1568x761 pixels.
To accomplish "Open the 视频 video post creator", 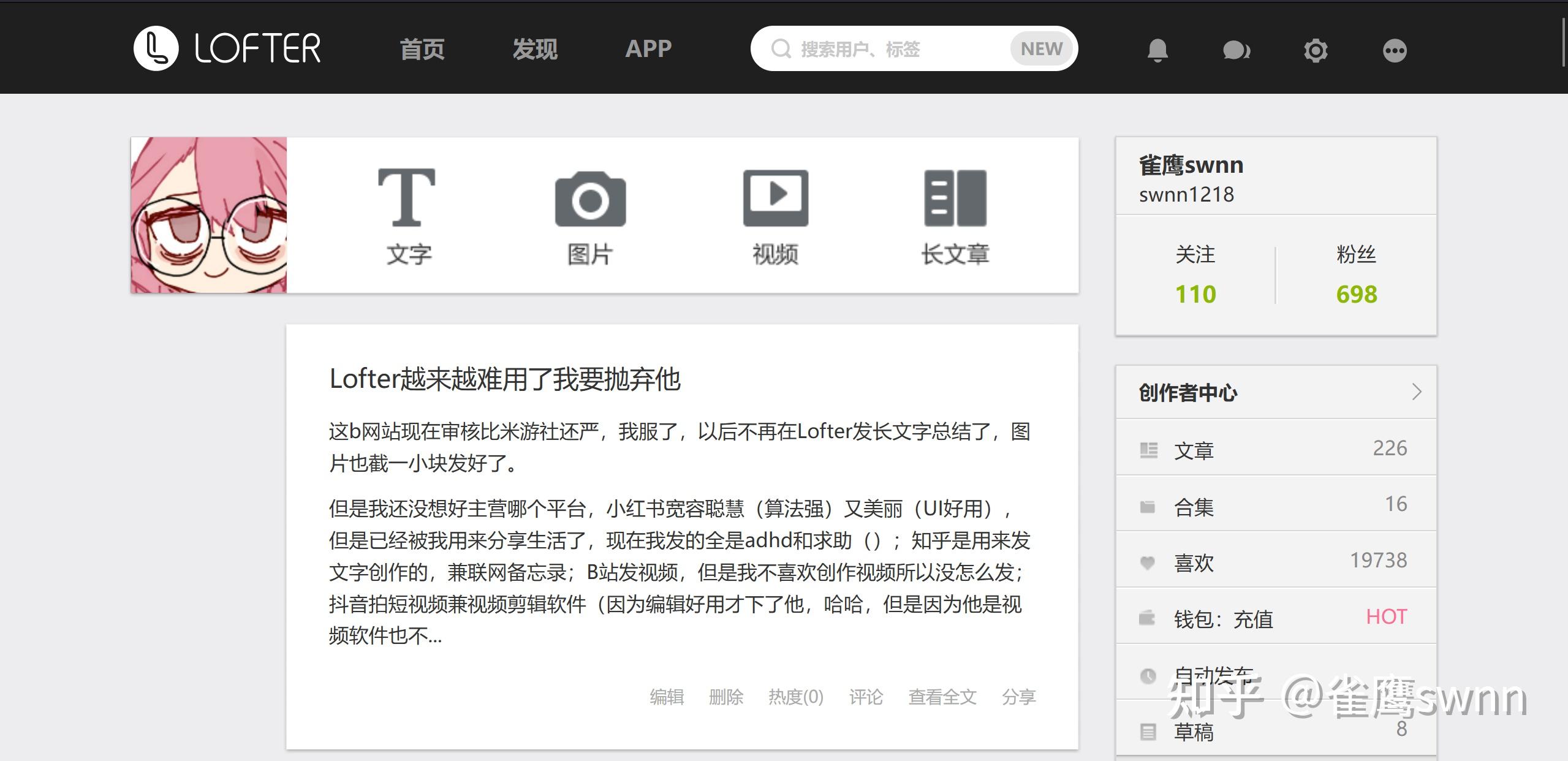I will [774, 214].
